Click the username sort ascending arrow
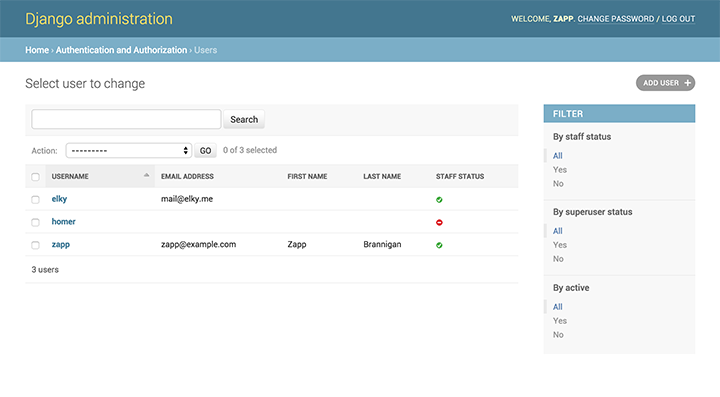This screenshot has height=397, width=720. coord(146,175)
